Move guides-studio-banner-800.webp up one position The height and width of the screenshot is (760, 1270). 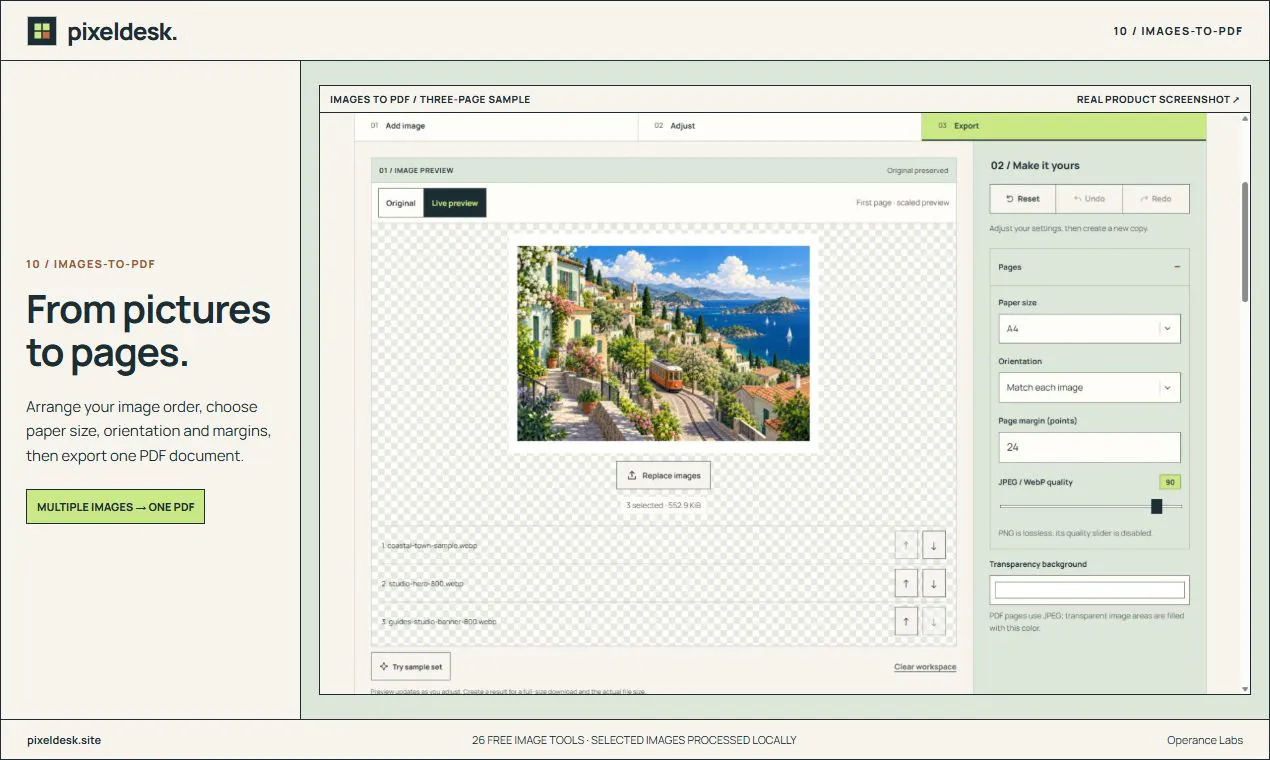pos(905,621)
